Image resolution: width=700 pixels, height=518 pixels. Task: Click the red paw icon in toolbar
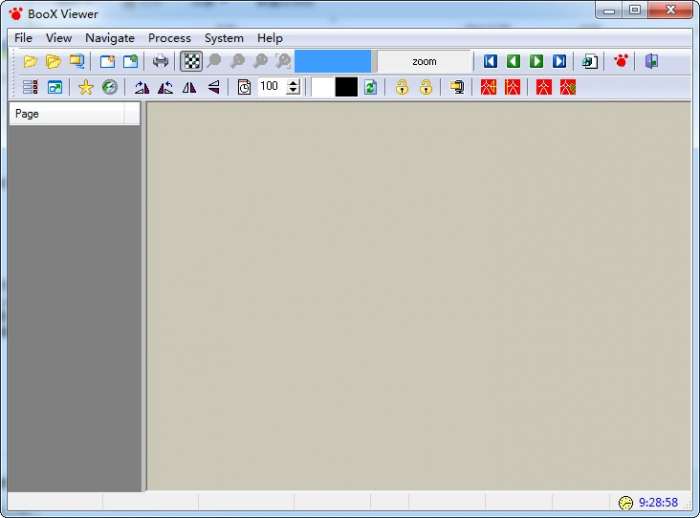(621, 61)
